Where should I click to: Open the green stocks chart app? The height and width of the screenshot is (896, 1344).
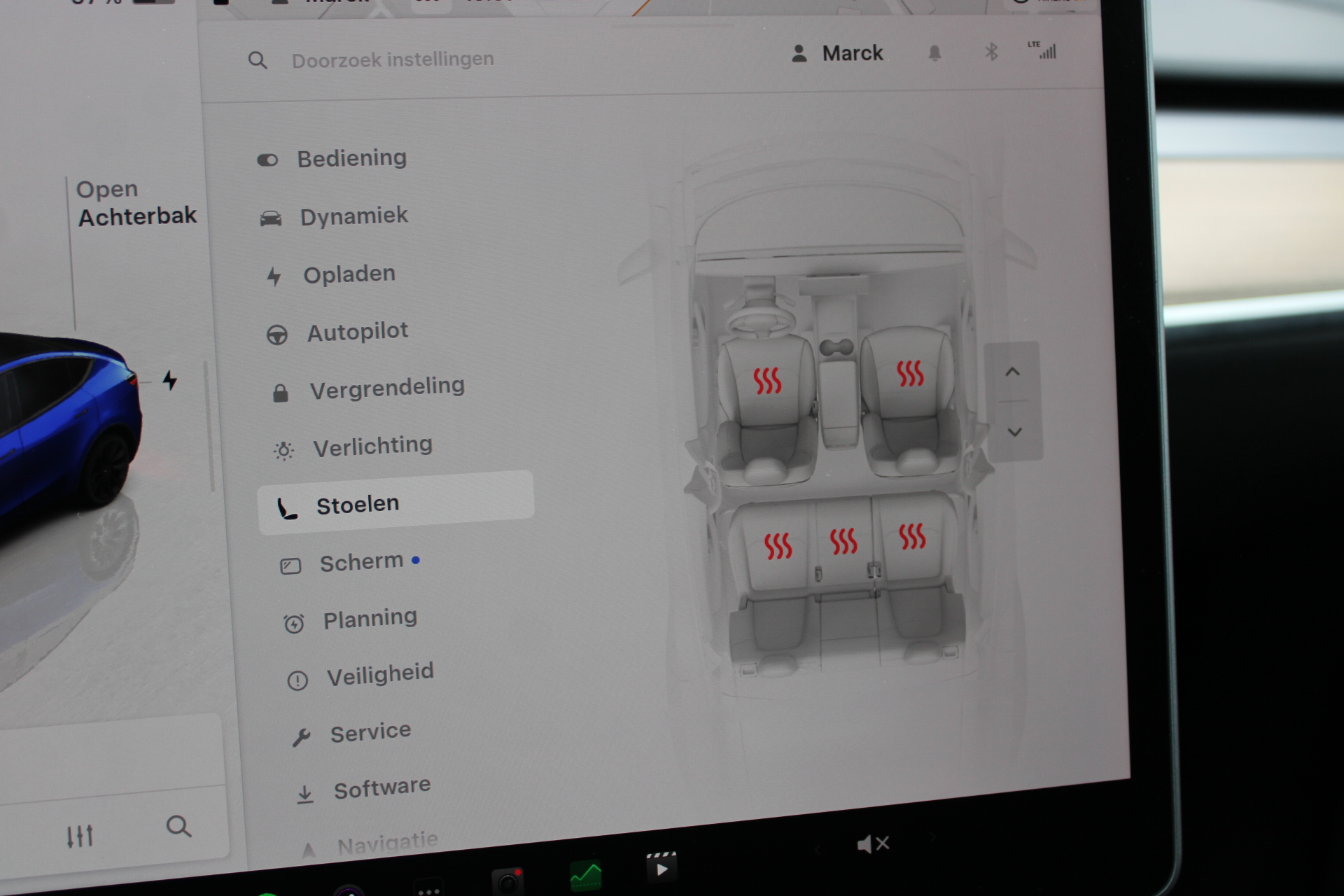coord(585,876)
